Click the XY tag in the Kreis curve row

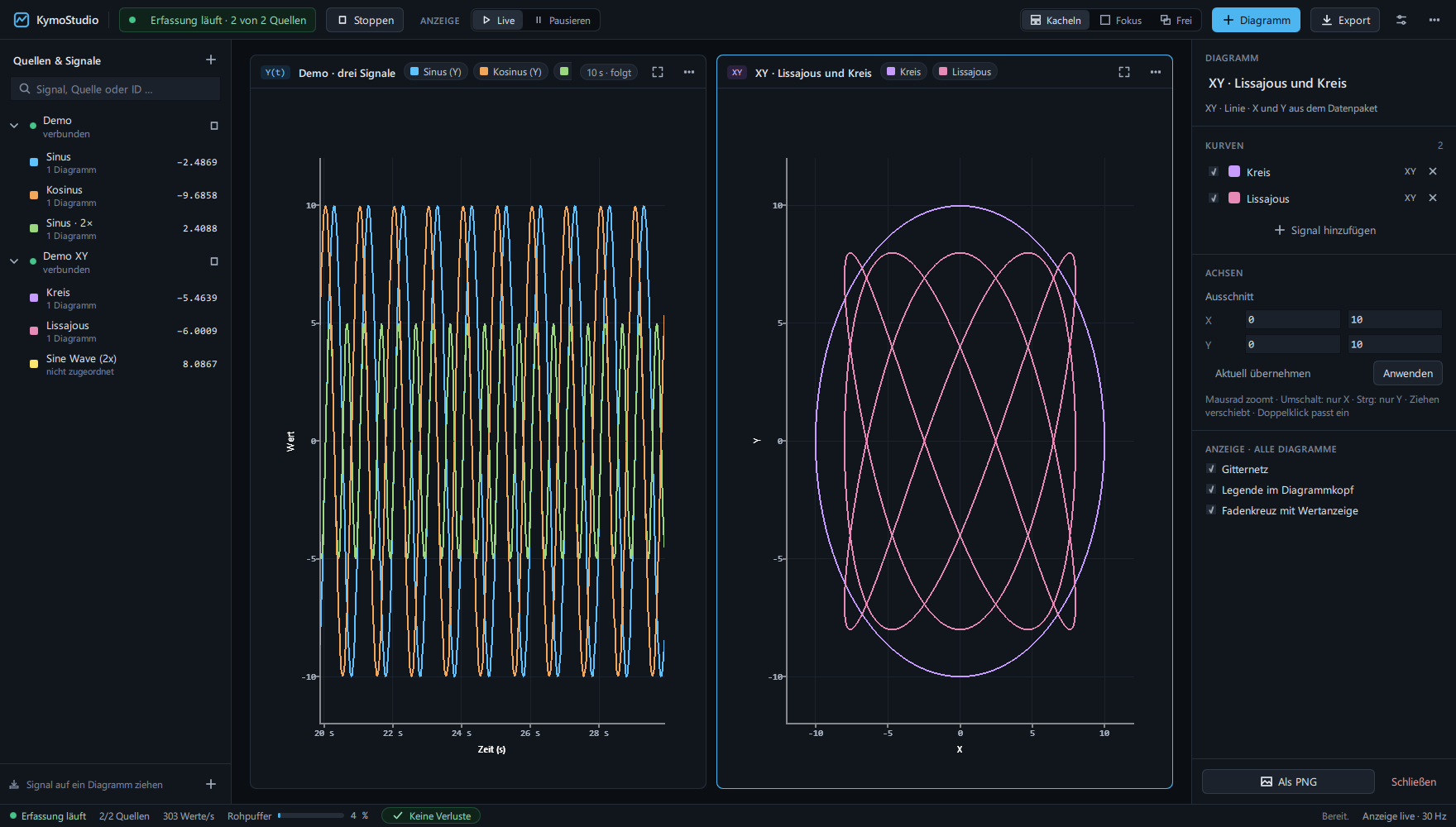1410,171
